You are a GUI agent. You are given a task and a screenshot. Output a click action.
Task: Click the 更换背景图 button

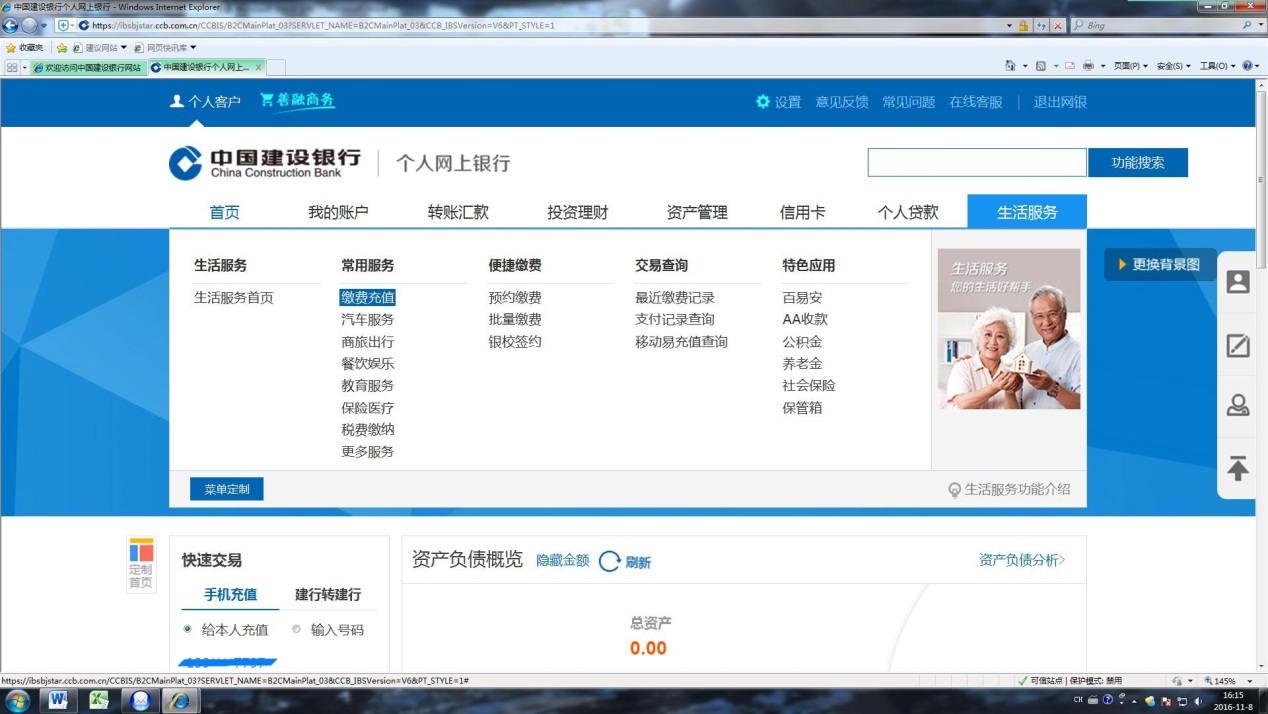[1160, 264]
